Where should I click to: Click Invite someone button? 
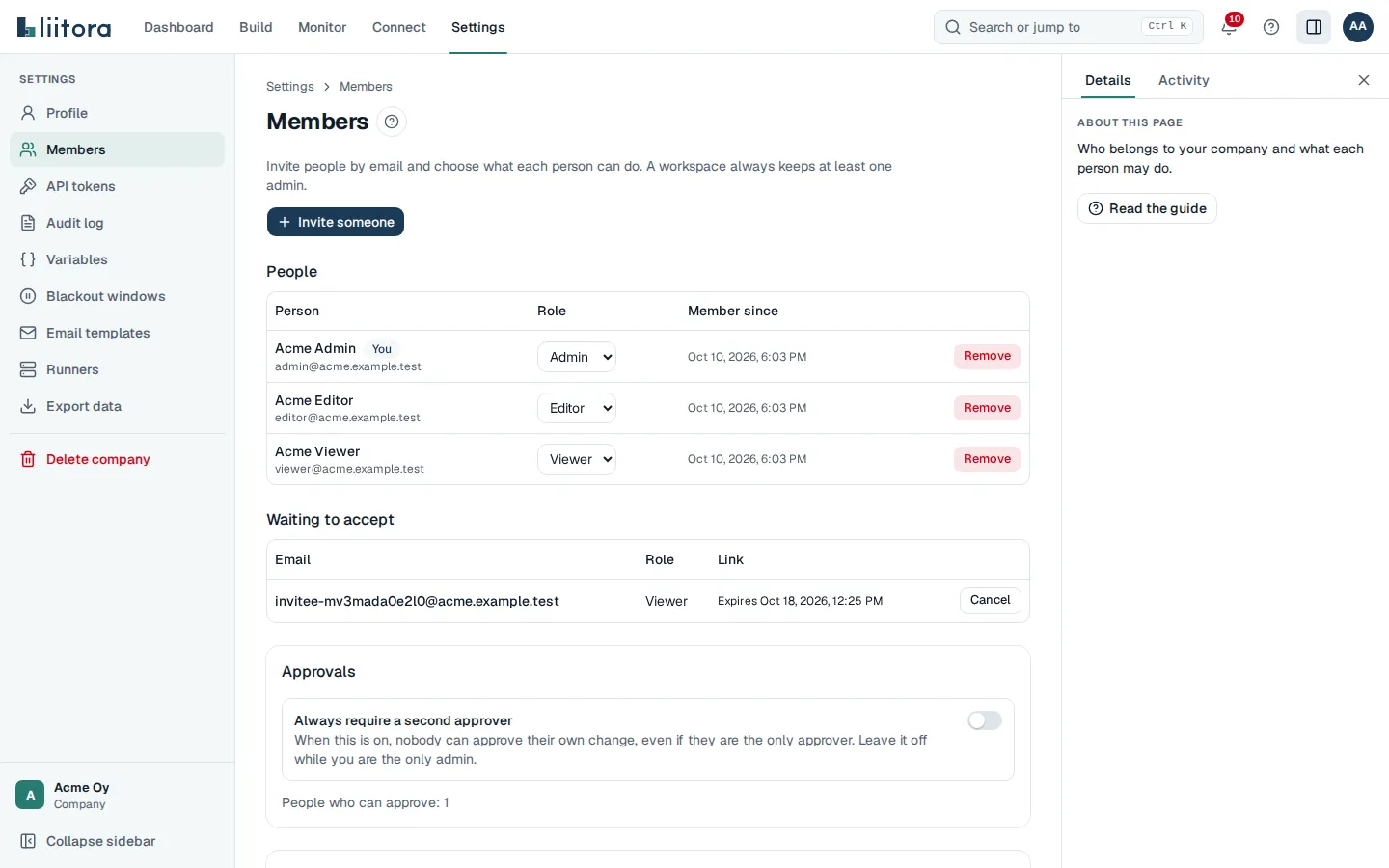click(x=336, y=222)
